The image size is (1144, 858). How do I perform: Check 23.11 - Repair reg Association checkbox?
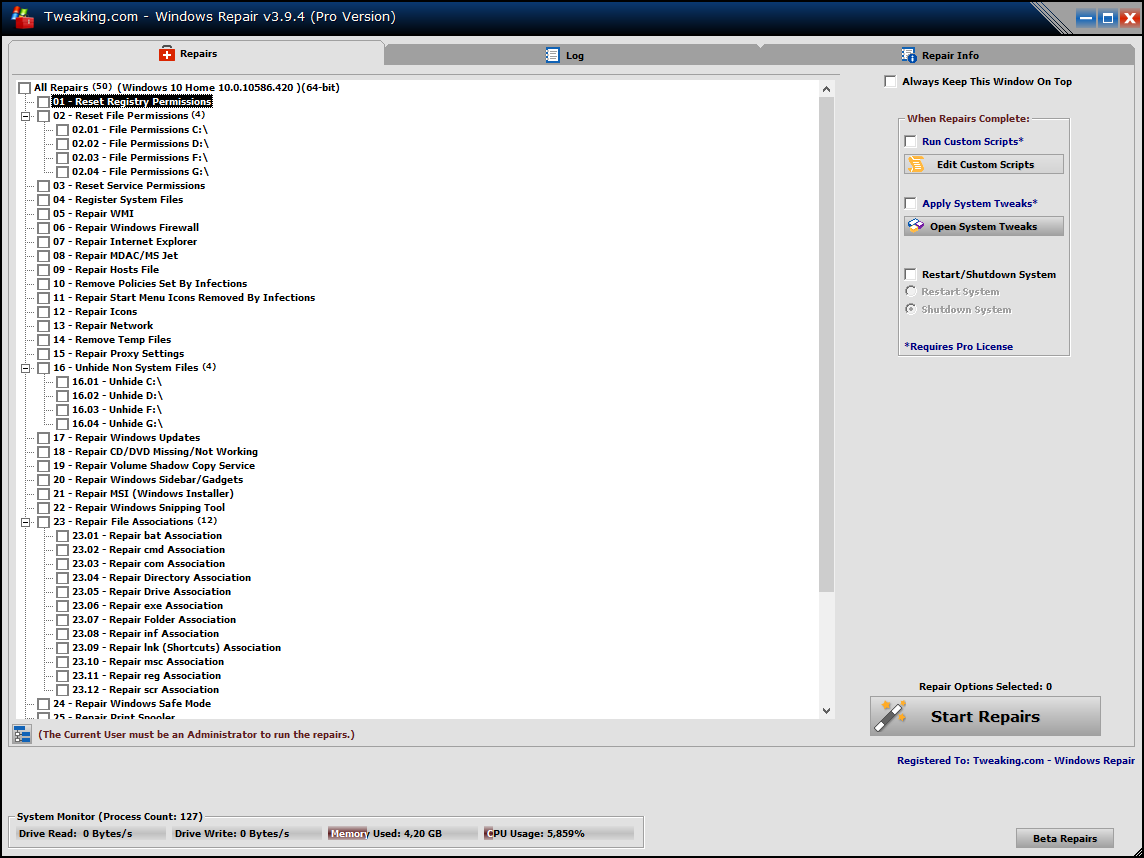point(63,676)
